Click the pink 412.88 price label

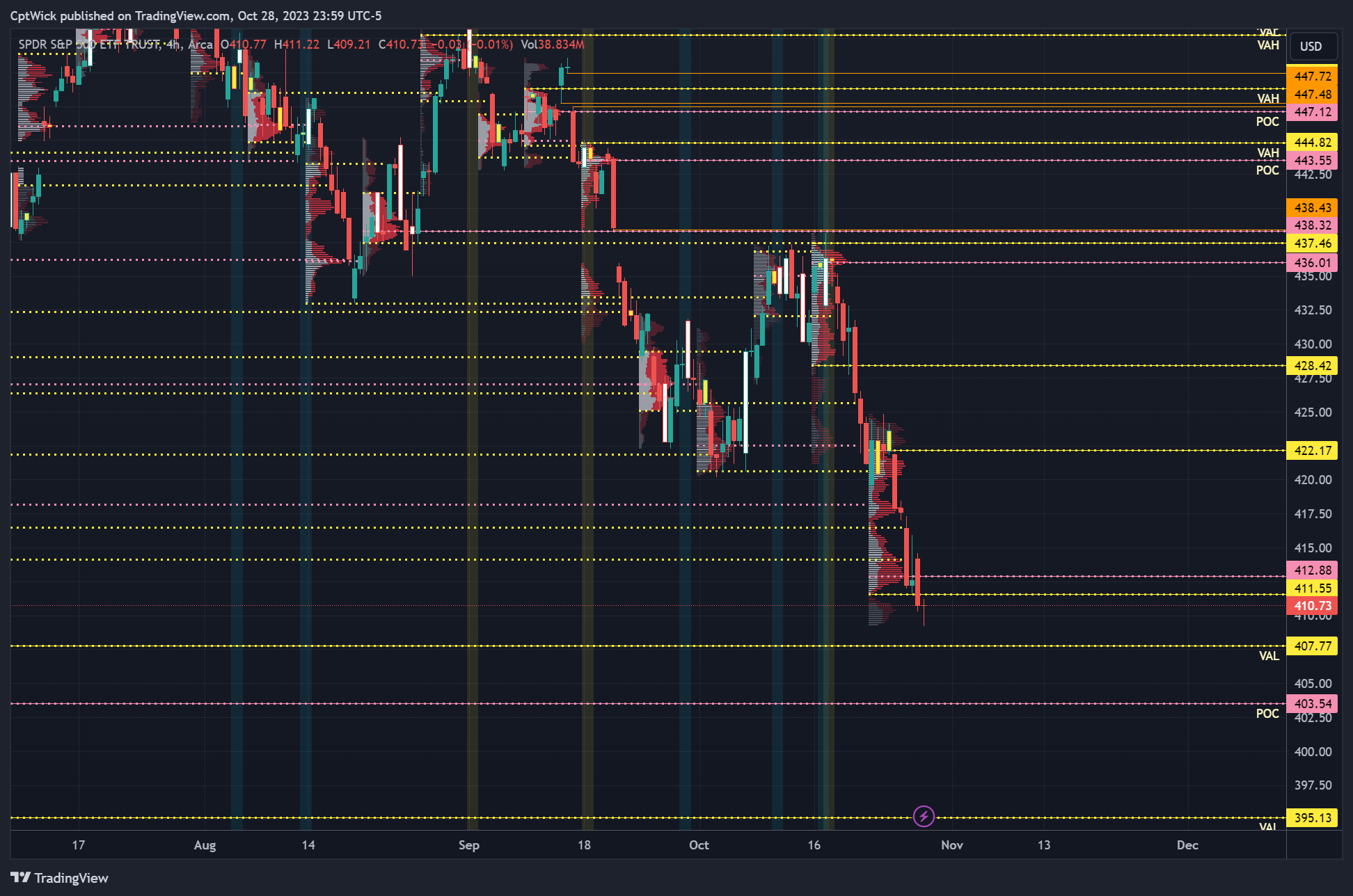(1312, 570)
